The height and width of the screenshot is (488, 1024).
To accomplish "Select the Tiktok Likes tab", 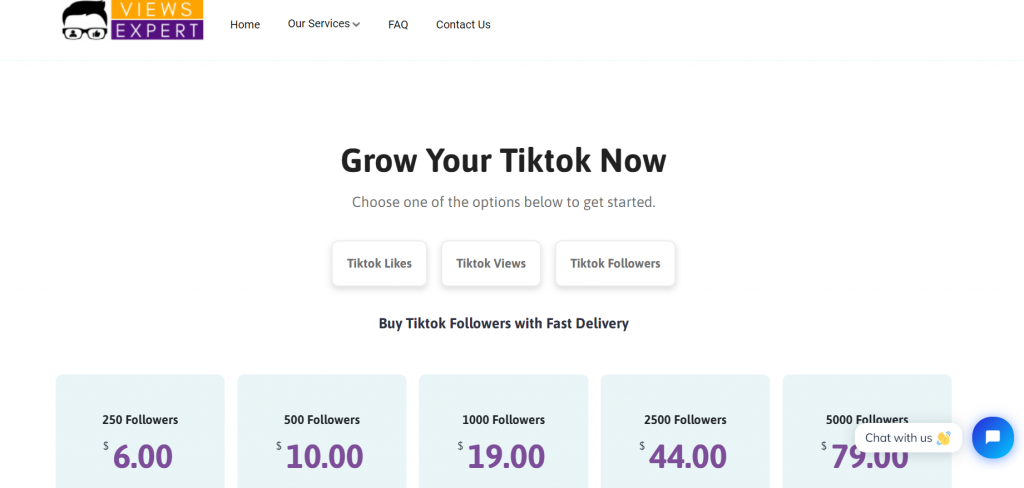I will point(379,263).
